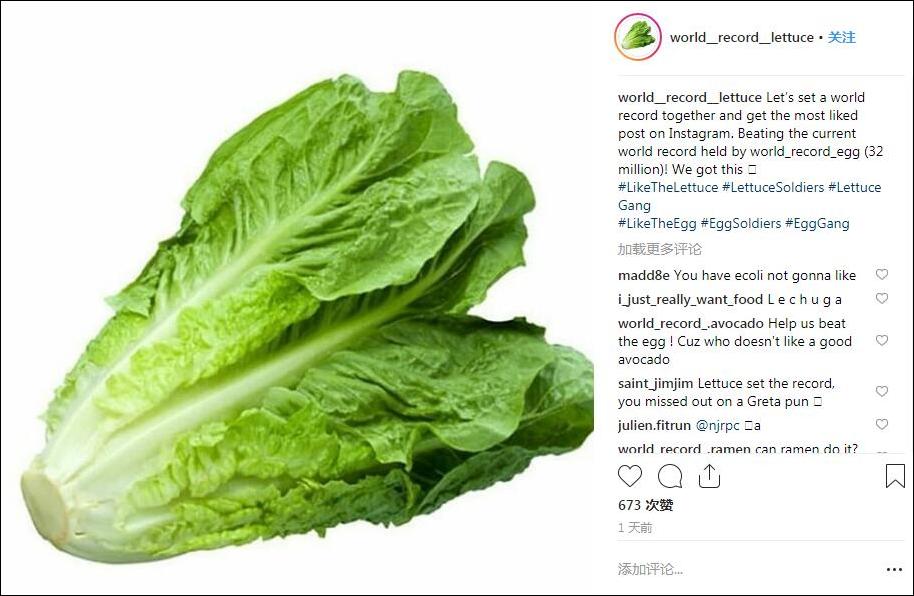914x596 pixels.
Task: Expand more comments via 加载更多评论
Action: 659,249
